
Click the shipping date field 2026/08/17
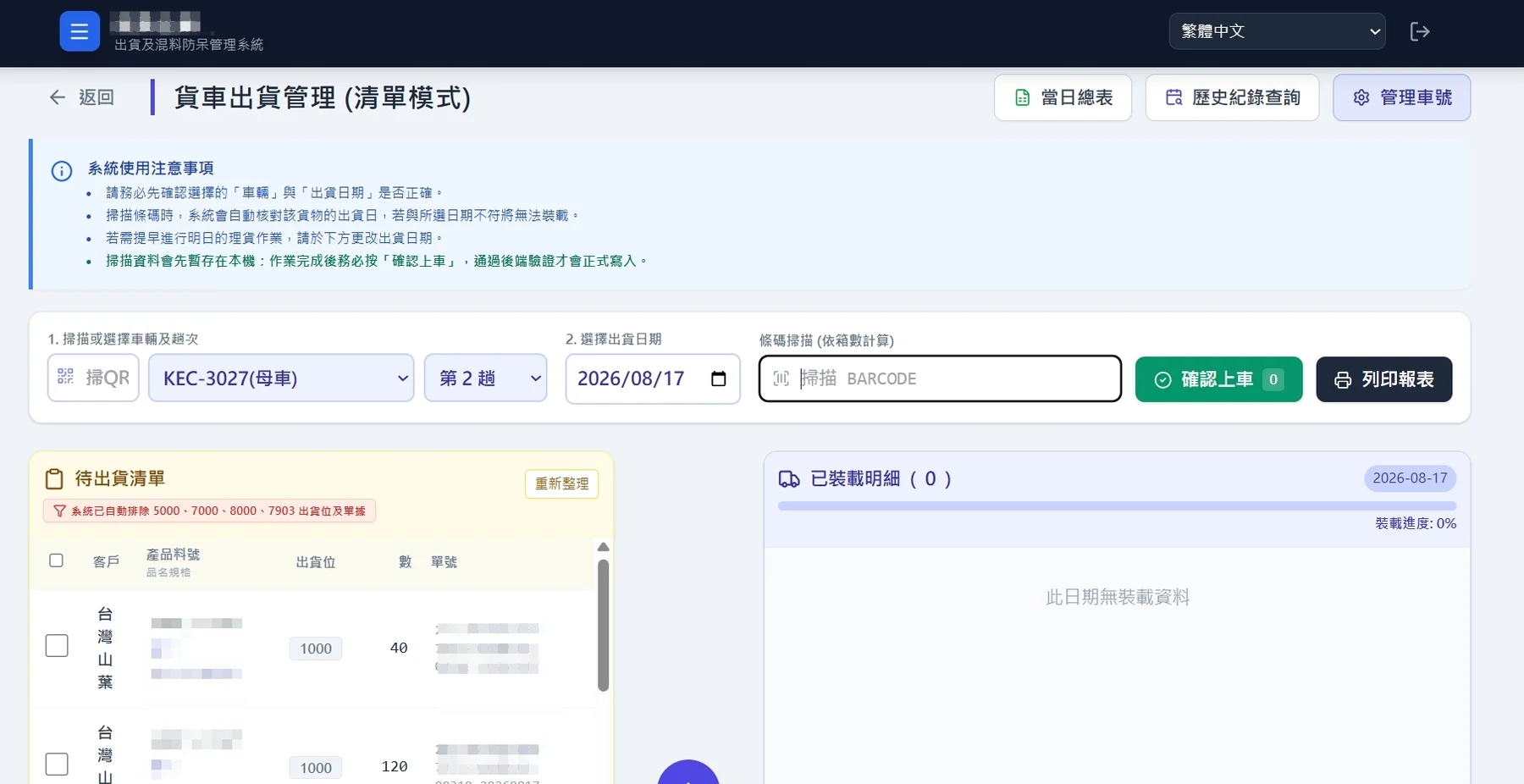click(x=653, y=378)
